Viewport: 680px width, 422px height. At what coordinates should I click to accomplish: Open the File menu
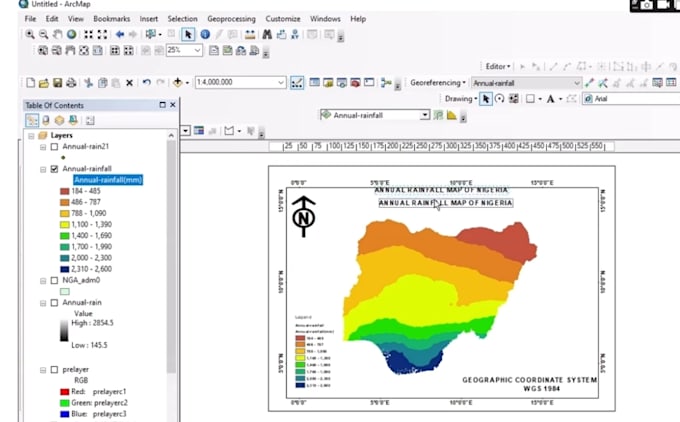30,19
